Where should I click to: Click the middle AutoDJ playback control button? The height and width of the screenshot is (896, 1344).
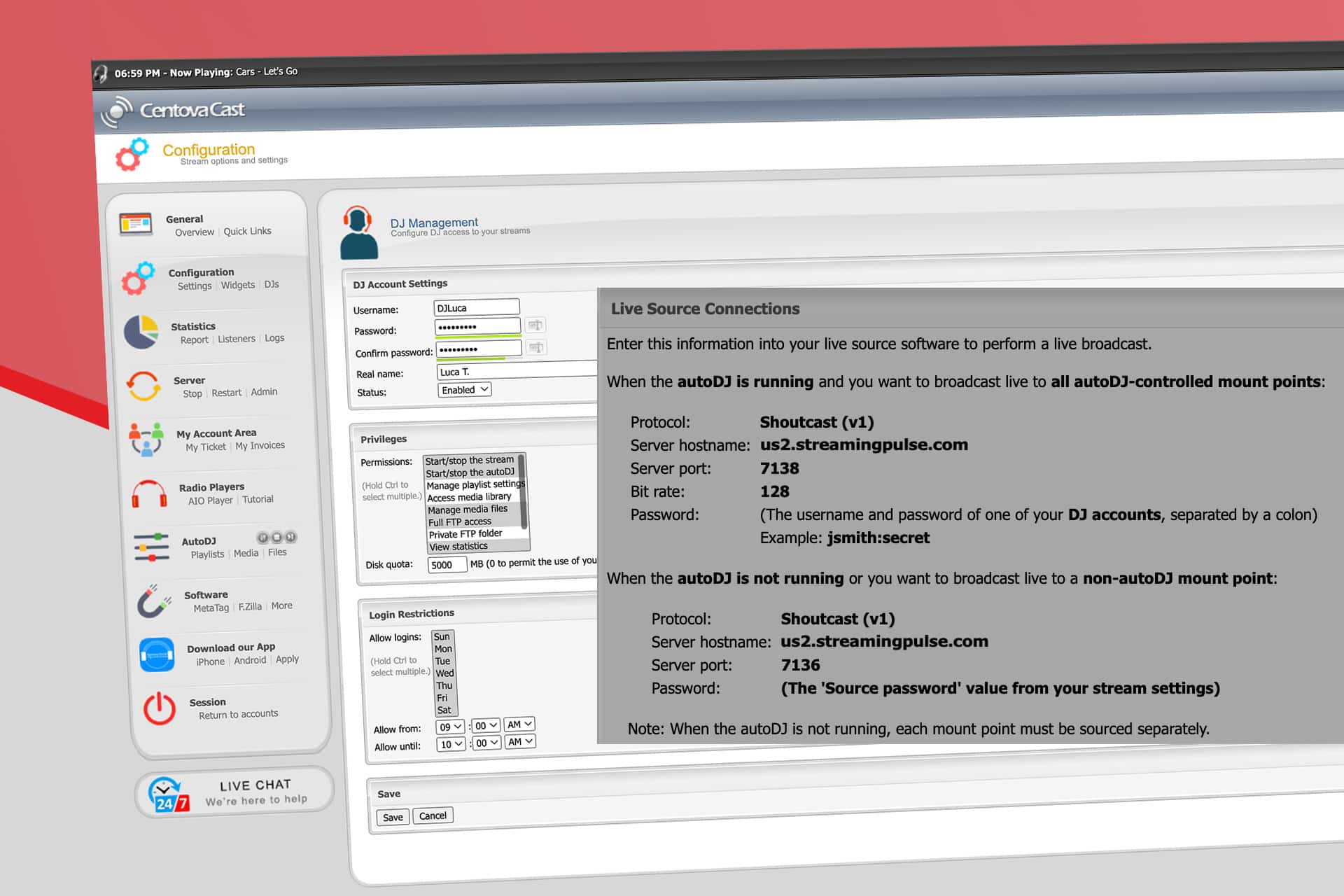pyautogui.click(x=276, y=538)
